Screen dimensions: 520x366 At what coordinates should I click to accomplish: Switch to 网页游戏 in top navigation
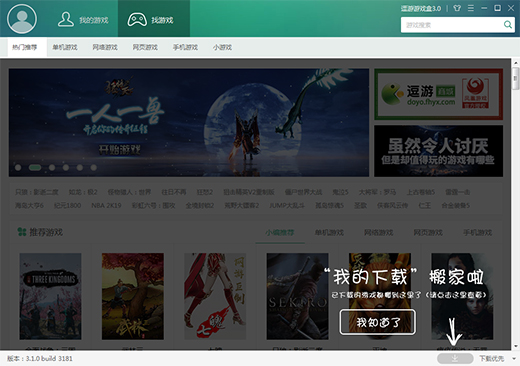[x=145, y=47]
